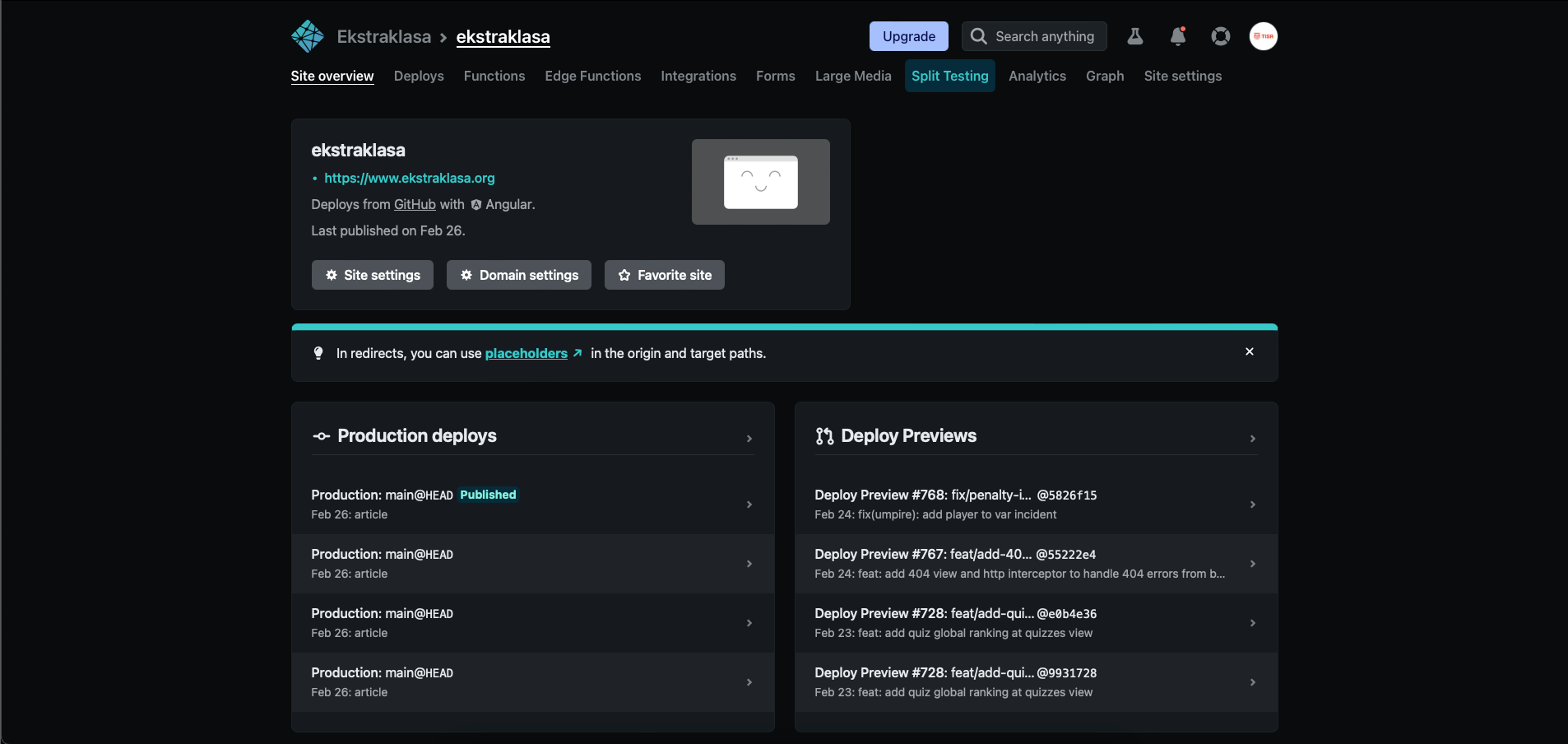
Task: Open the Functions tab
Action: 494,76
